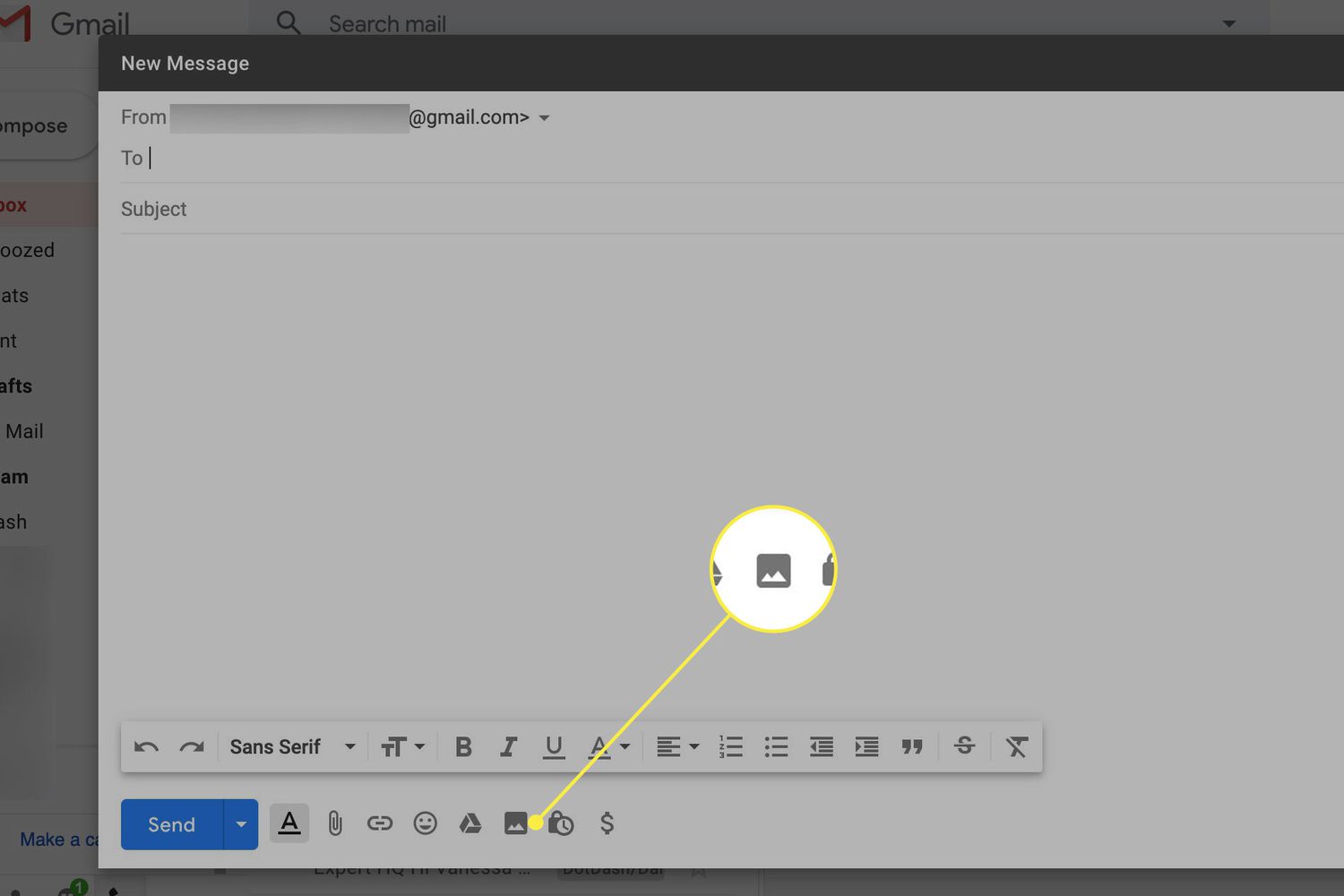Screen dimensions: 1344x896
Task: Click the Search mail magnifier icon
Action: coord(289,22)
